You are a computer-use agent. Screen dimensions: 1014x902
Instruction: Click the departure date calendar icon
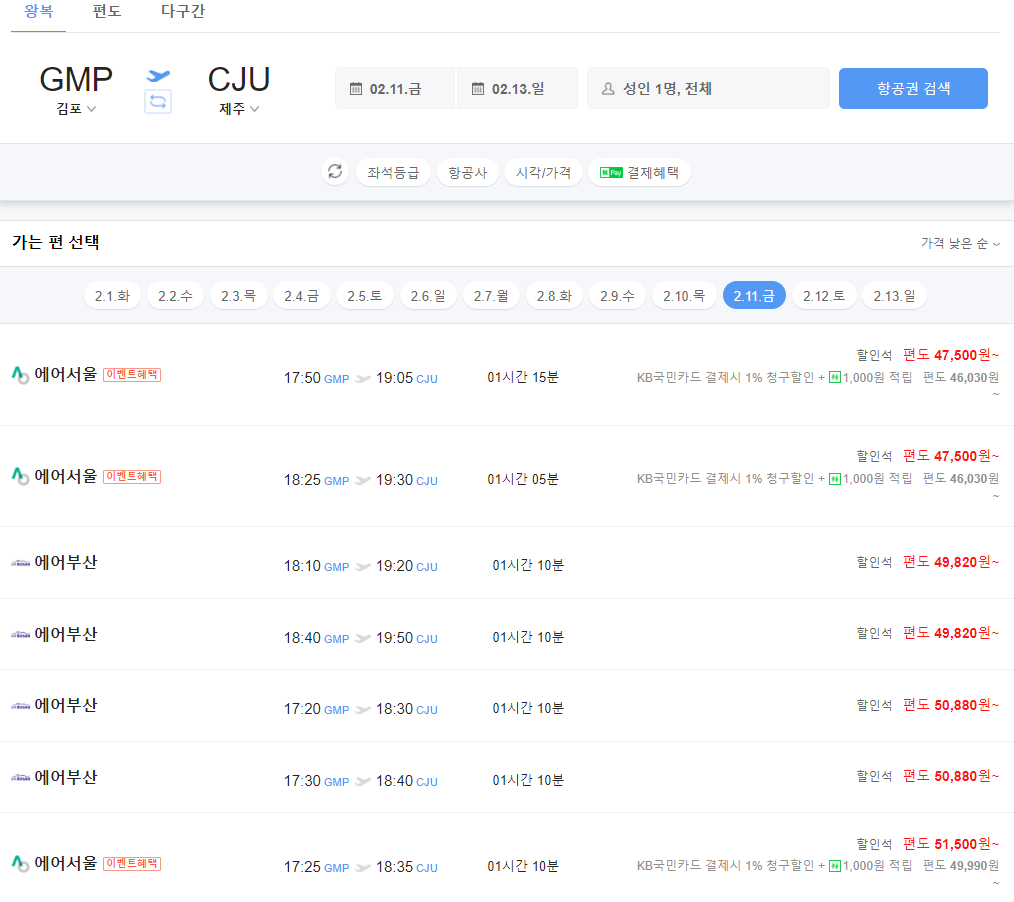click(356, 89)
